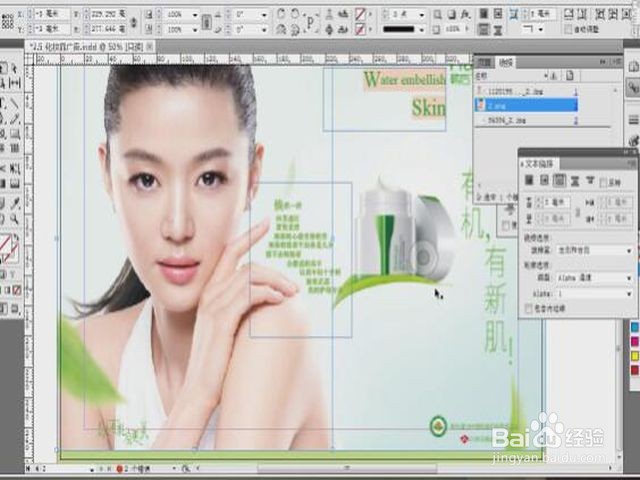Switch to the 链接 (Links) panel tab

coord(506,62)
